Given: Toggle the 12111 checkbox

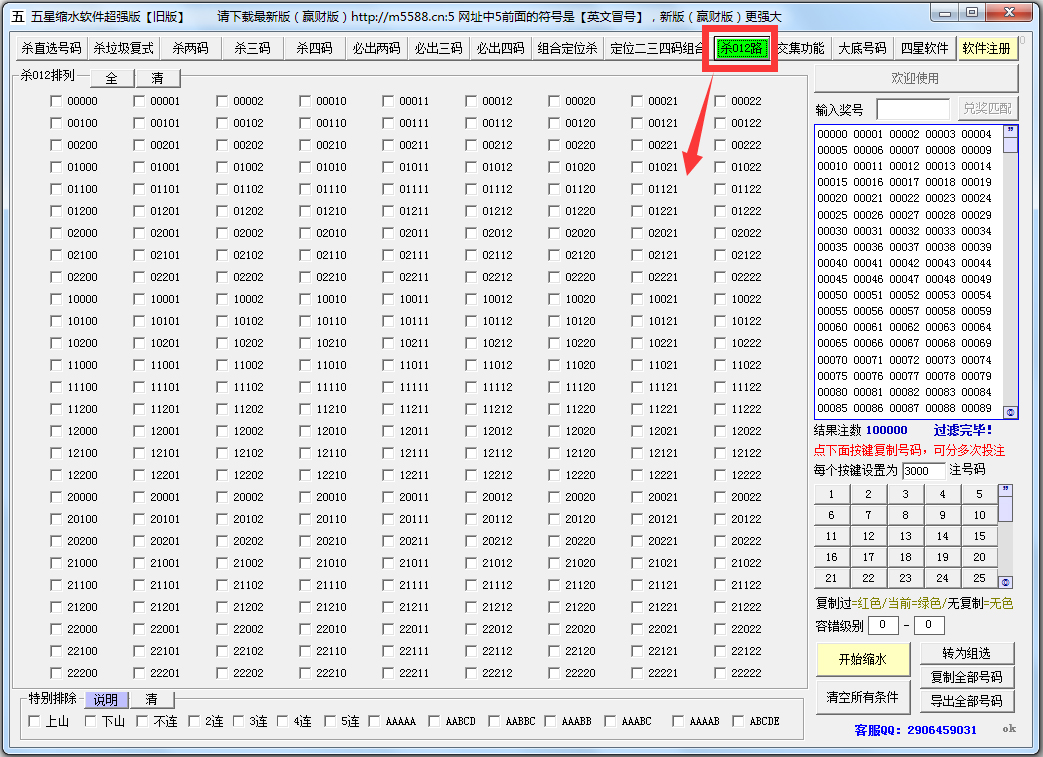Looking at the screenshot, I should click(389, 453).
